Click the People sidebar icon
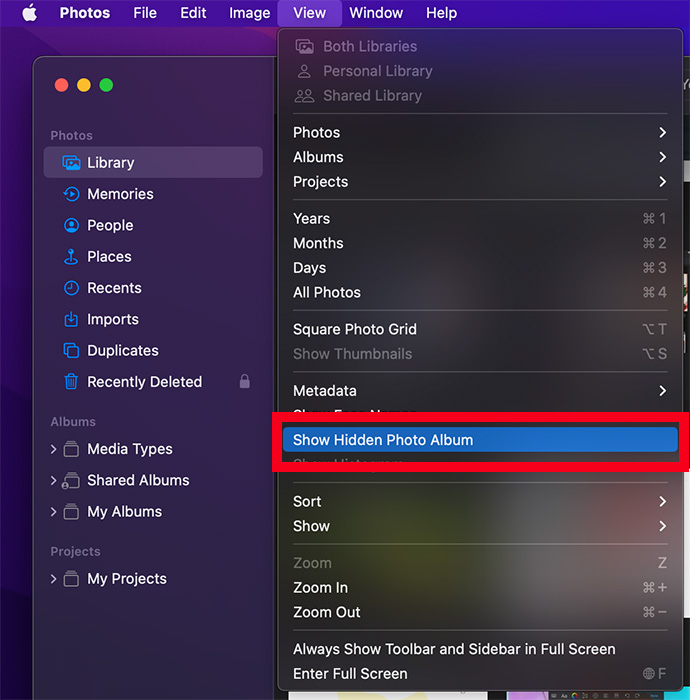The width and height of the screenshot is (690, 700). tap(71, 225)
